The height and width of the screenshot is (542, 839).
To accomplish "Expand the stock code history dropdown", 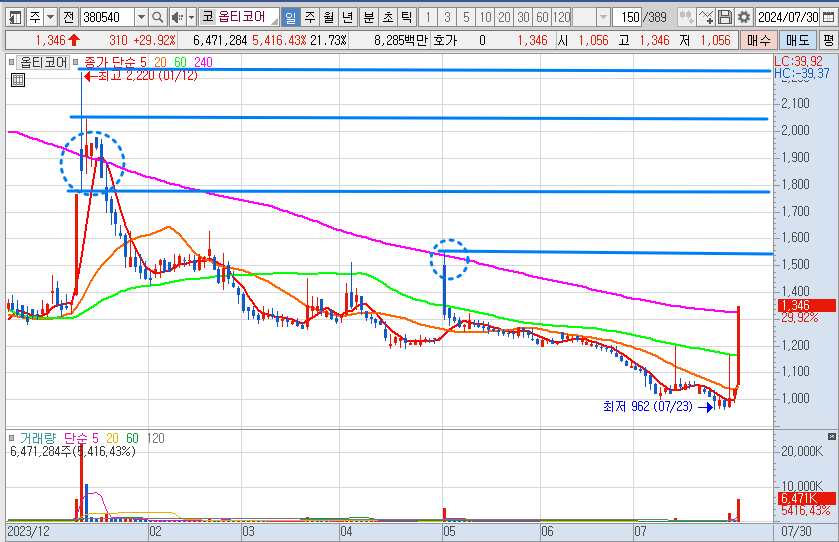I will click(141, 18).
